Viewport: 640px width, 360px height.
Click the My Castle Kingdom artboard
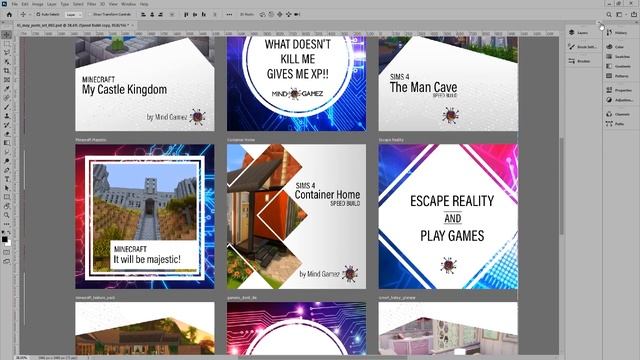pyautogui.click(x=144, y=84)
